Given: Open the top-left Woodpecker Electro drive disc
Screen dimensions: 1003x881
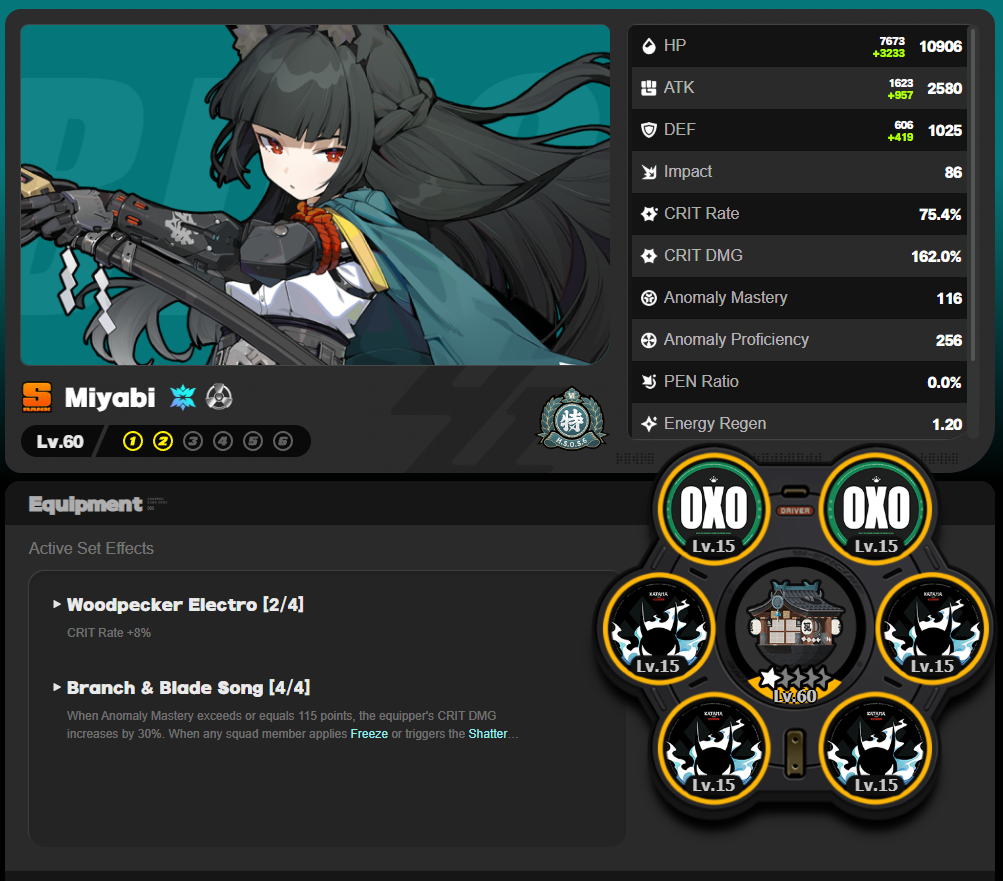Looking at the screenshot, I should 714,509.
